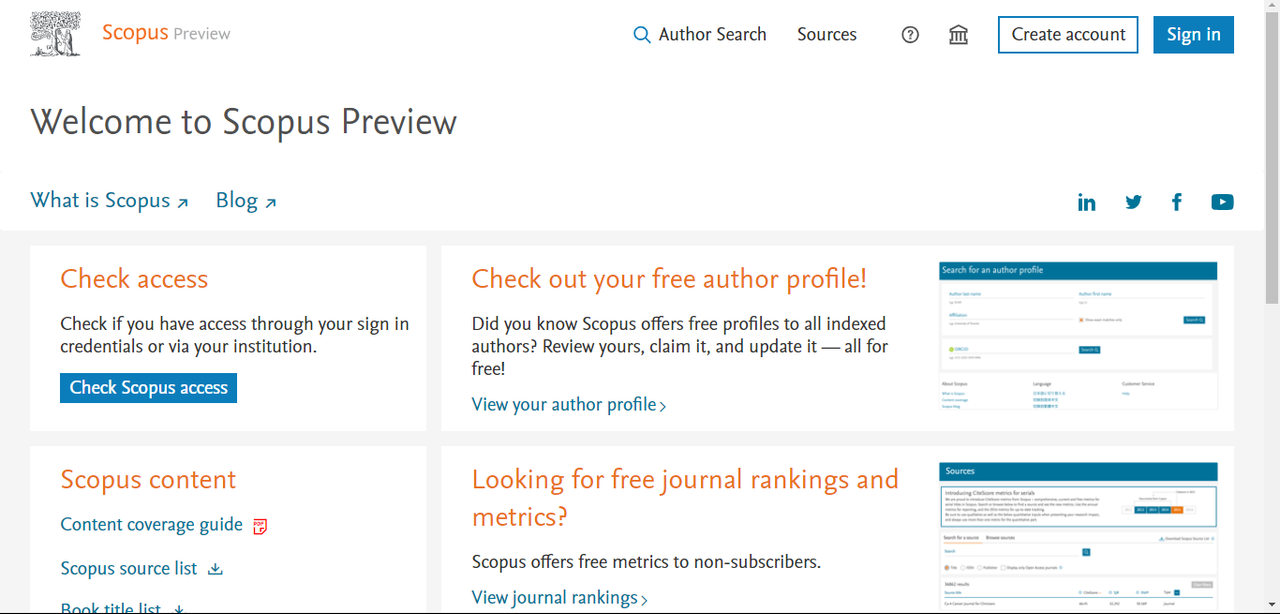Viewport: 1280px width, 614px height.
Task: Visit Scopus Twitter page icon
Action: 1133,202
